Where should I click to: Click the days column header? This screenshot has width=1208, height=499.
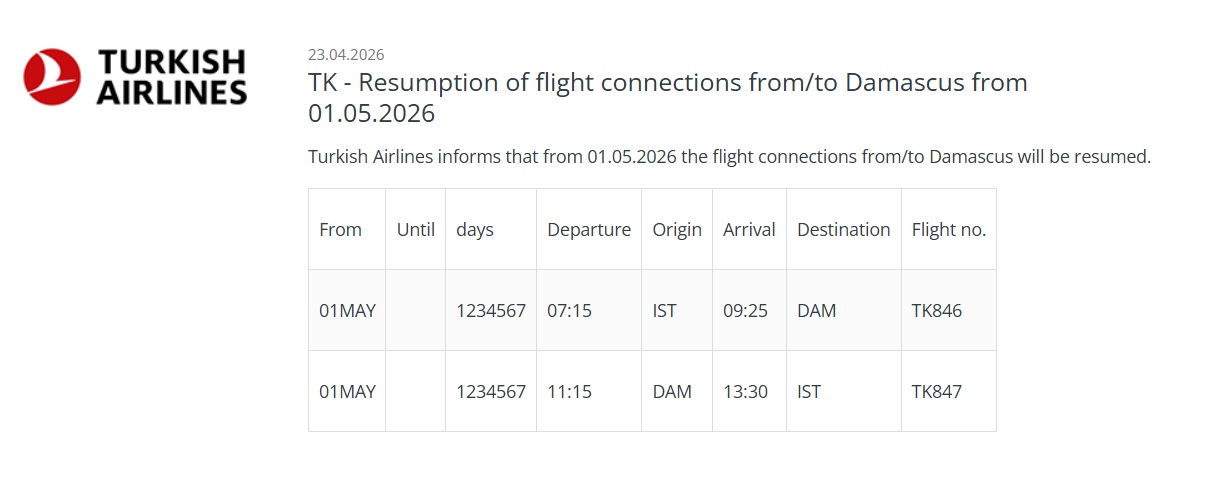click(475, 229)
